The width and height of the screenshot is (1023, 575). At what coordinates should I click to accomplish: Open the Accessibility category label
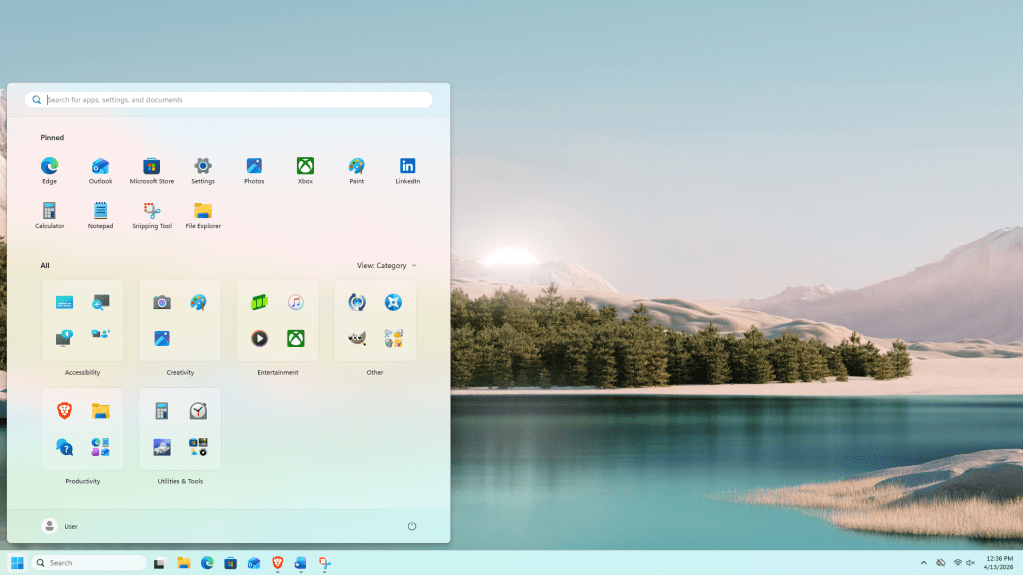82,373
